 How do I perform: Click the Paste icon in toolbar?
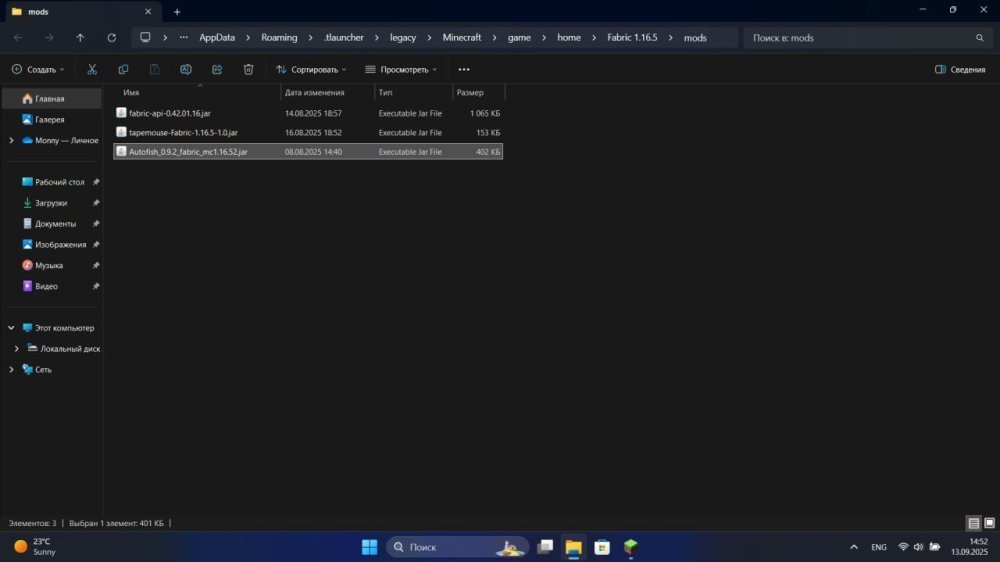154,70
